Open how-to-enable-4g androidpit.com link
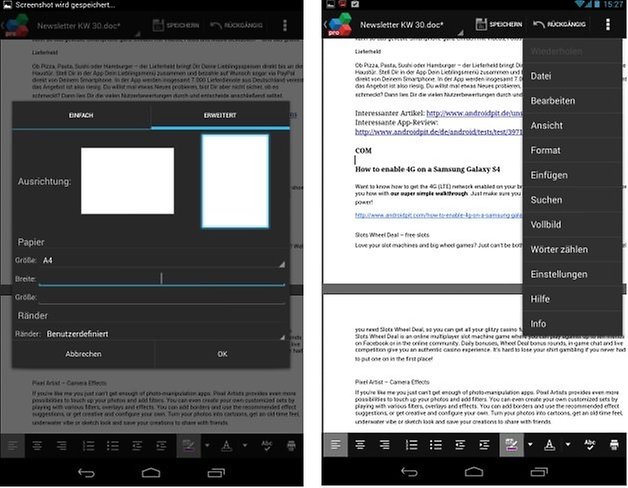Screen dimensions: 628x488 click(x=439, y=215)
